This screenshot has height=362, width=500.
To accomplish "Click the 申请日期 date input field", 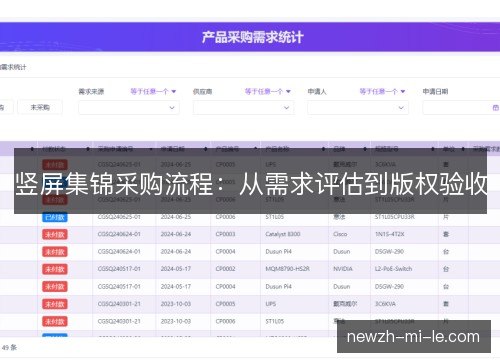I will pos(461,108).
